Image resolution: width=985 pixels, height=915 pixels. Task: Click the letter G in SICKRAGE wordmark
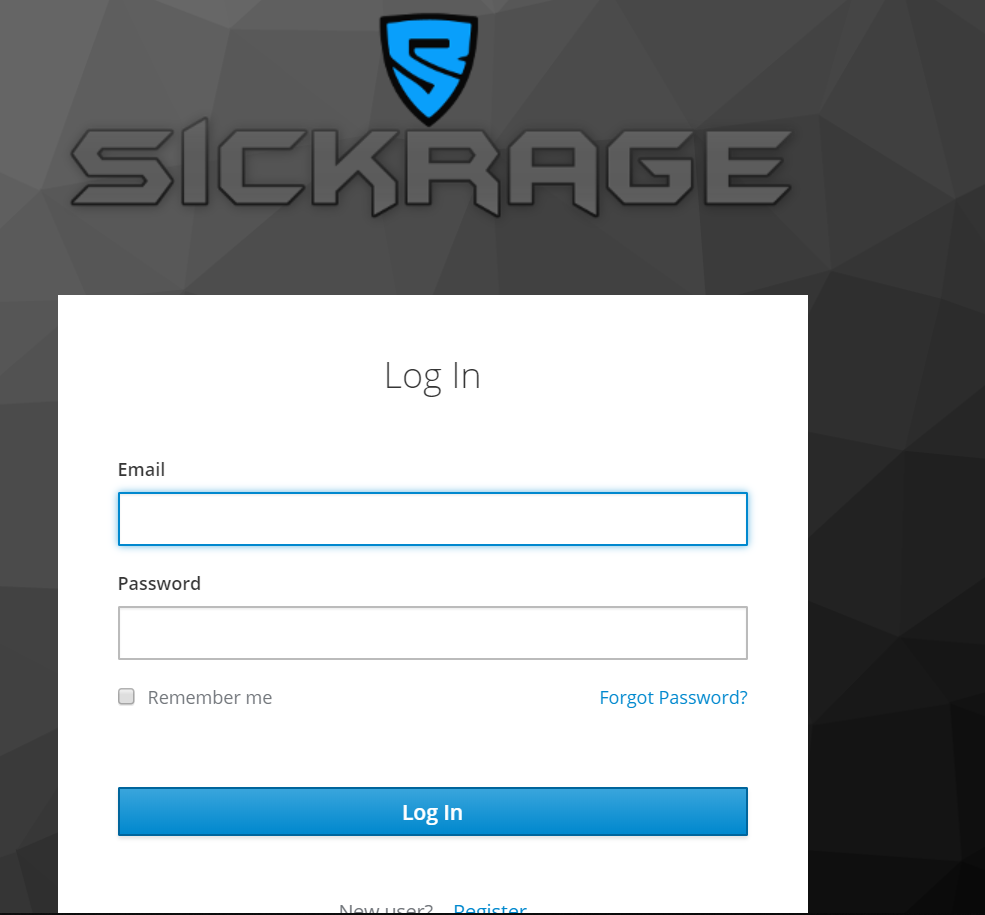click(651, 168)
